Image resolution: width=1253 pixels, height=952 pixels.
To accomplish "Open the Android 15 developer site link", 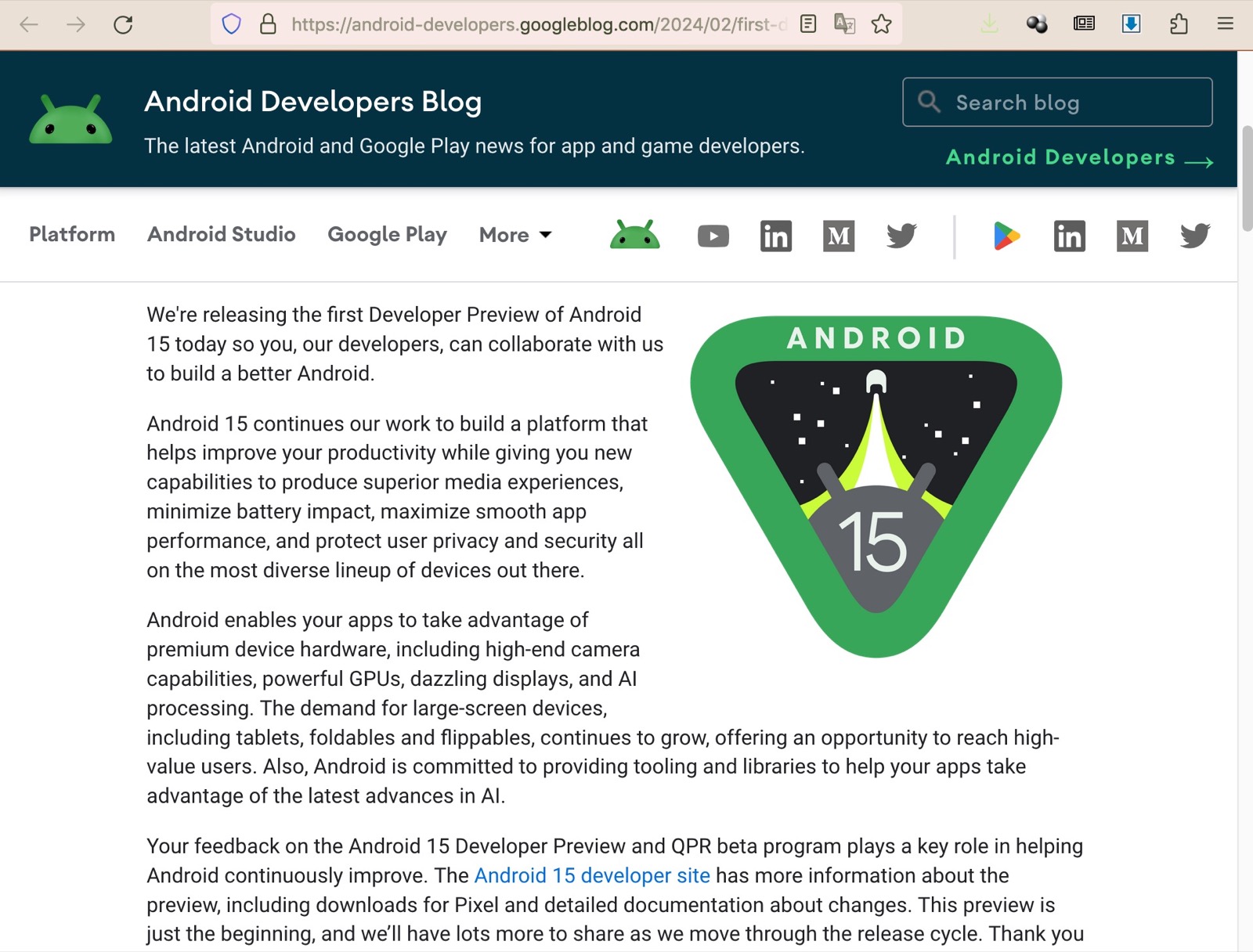I will 592,875.
